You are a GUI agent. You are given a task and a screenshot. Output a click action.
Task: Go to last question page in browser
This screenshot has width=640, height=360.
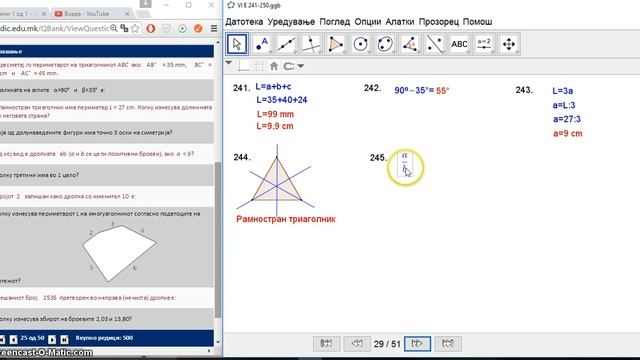coord(64,340)
